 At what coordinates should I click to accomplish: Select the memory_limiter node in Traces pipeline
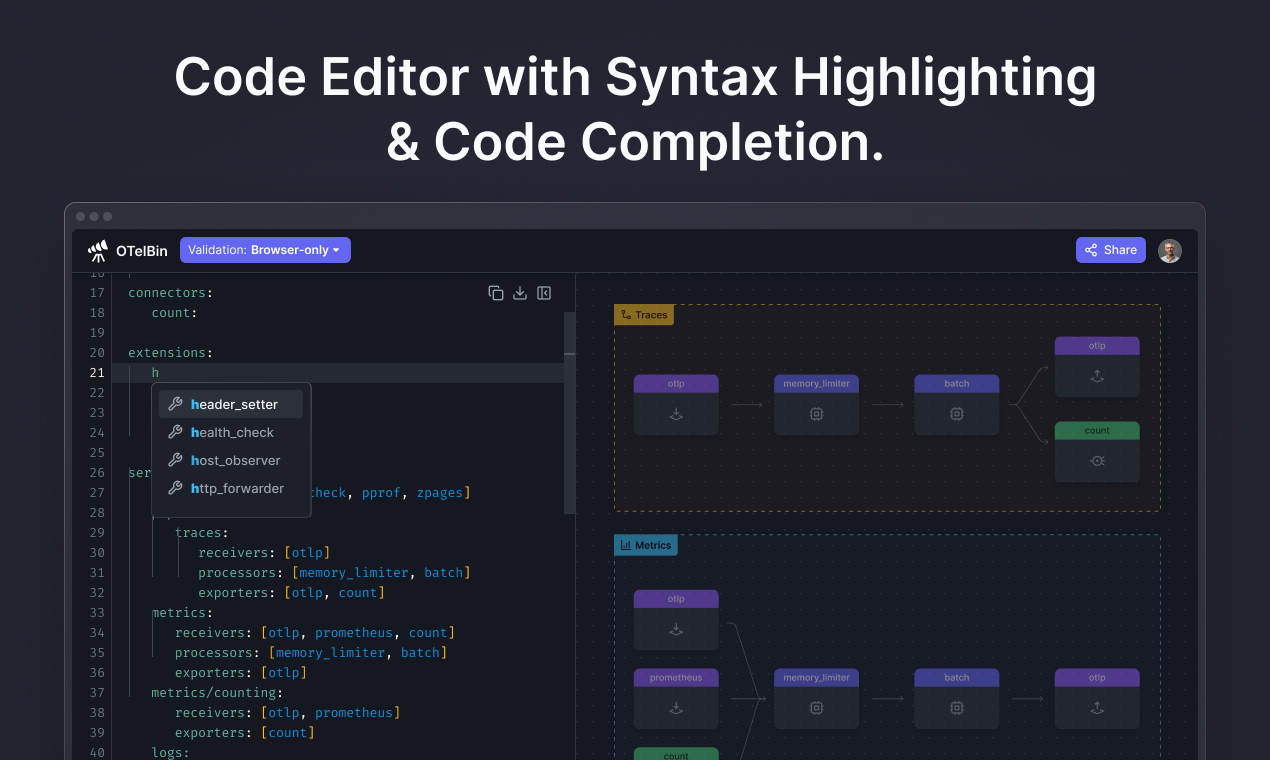coord(816,404)
